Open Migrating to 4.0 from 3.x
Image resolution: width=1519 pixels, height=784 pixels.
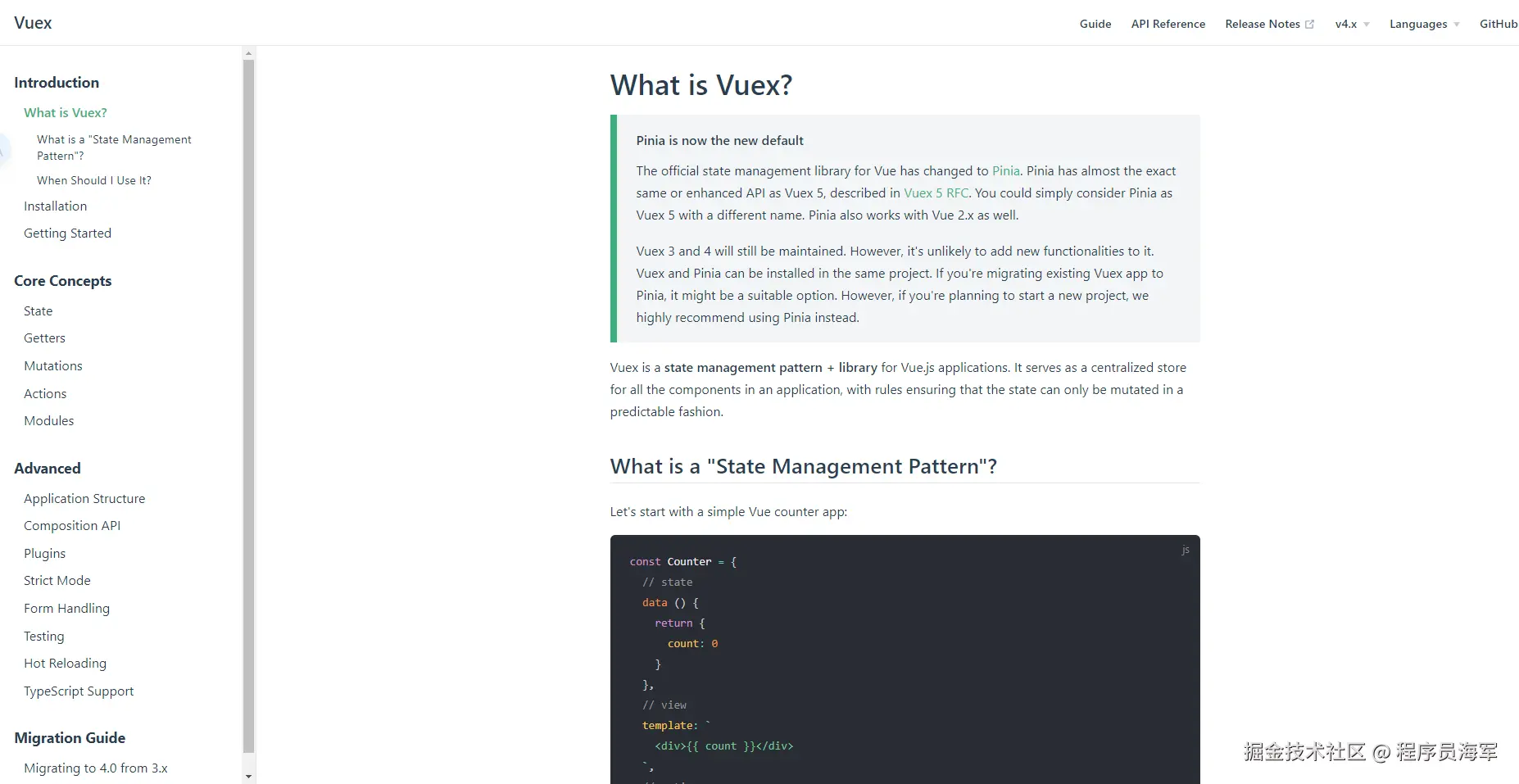[96, 768]
